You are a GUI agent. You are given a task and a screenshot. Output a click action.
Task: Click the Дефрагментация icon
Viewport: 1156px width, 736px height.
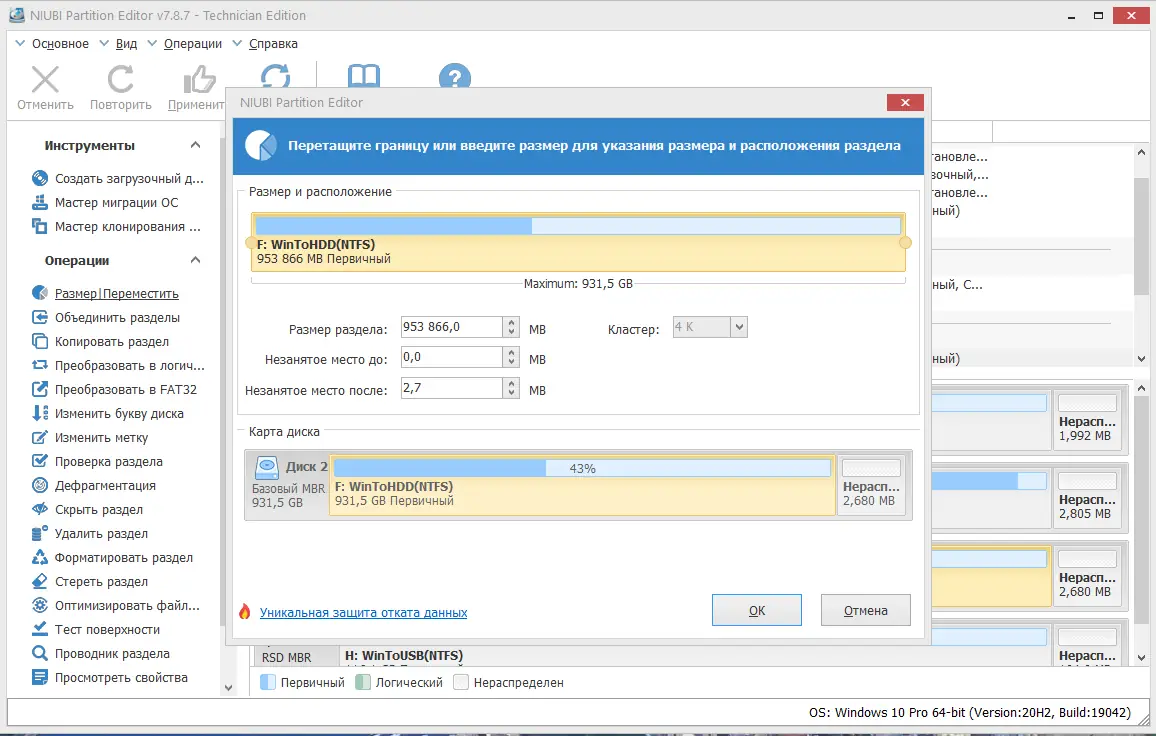[x=40, y=485]
